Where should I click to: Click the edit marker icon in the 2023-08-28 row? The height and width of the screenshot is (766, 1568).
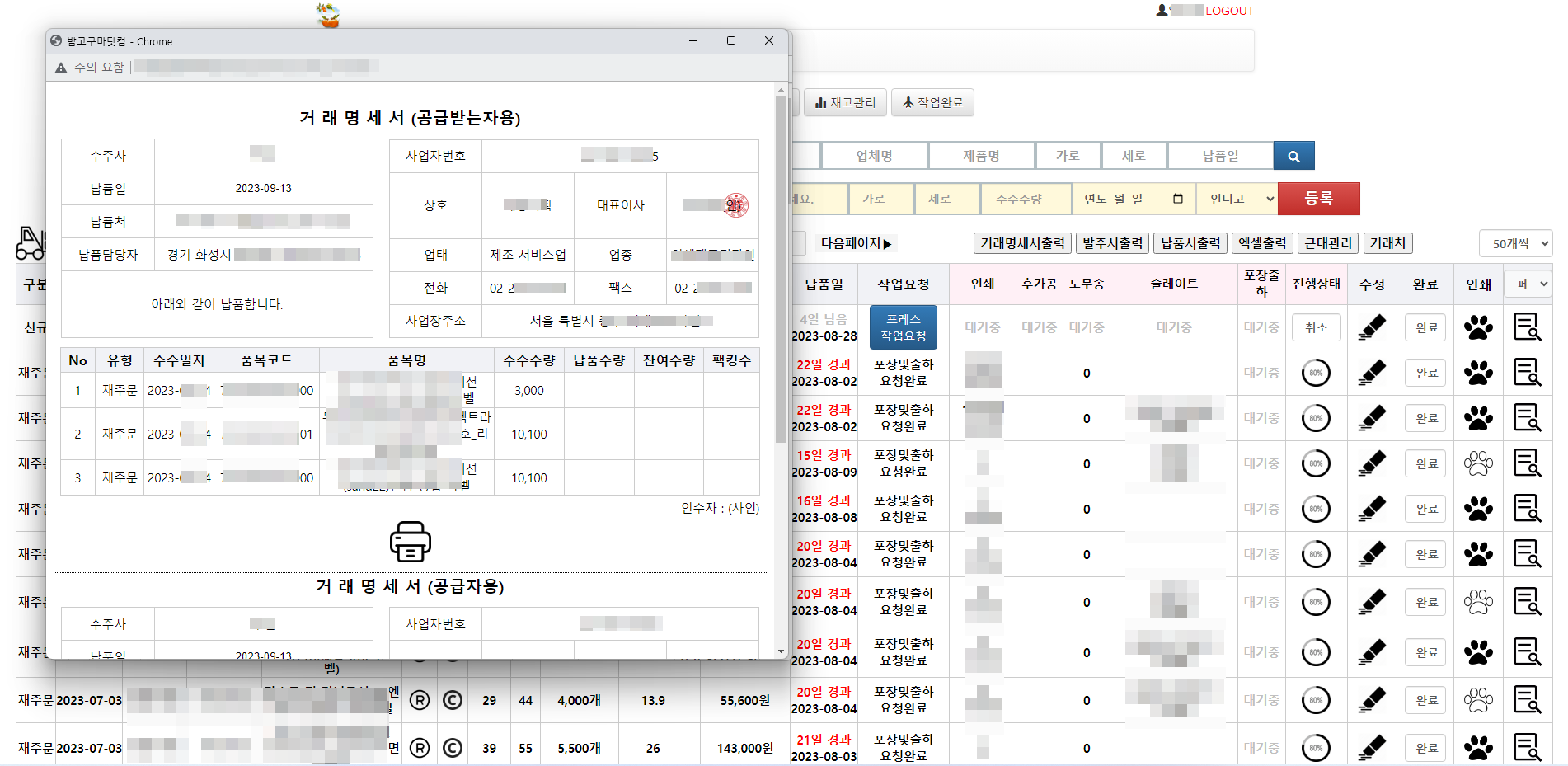click(1371, 327)
